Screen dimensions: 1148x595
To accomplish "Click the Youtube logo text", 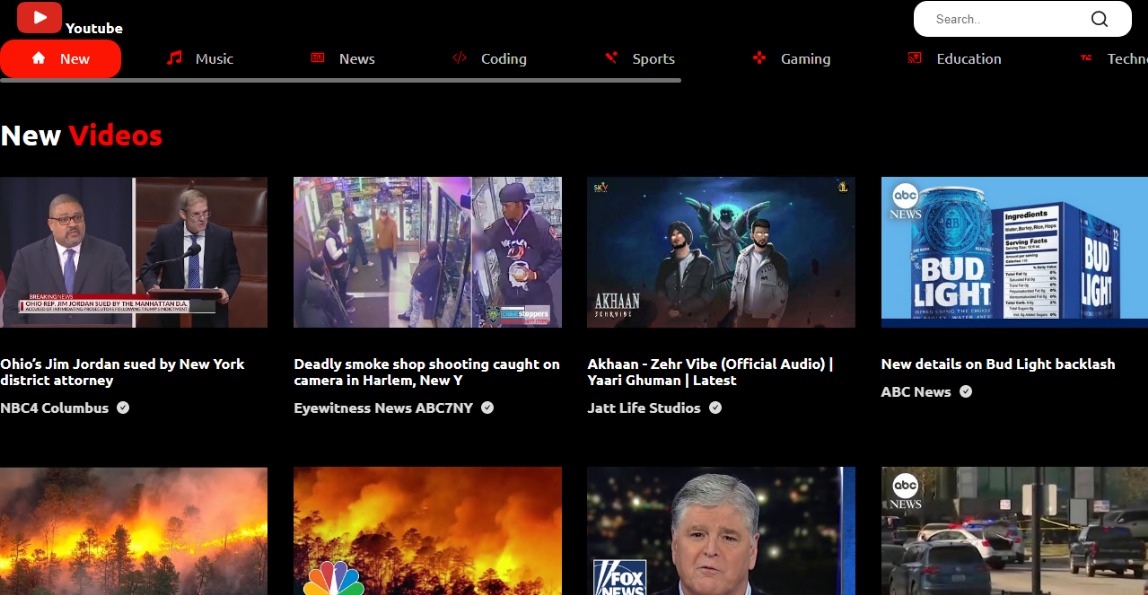I will pyautogui.click(x=94, y=28).
